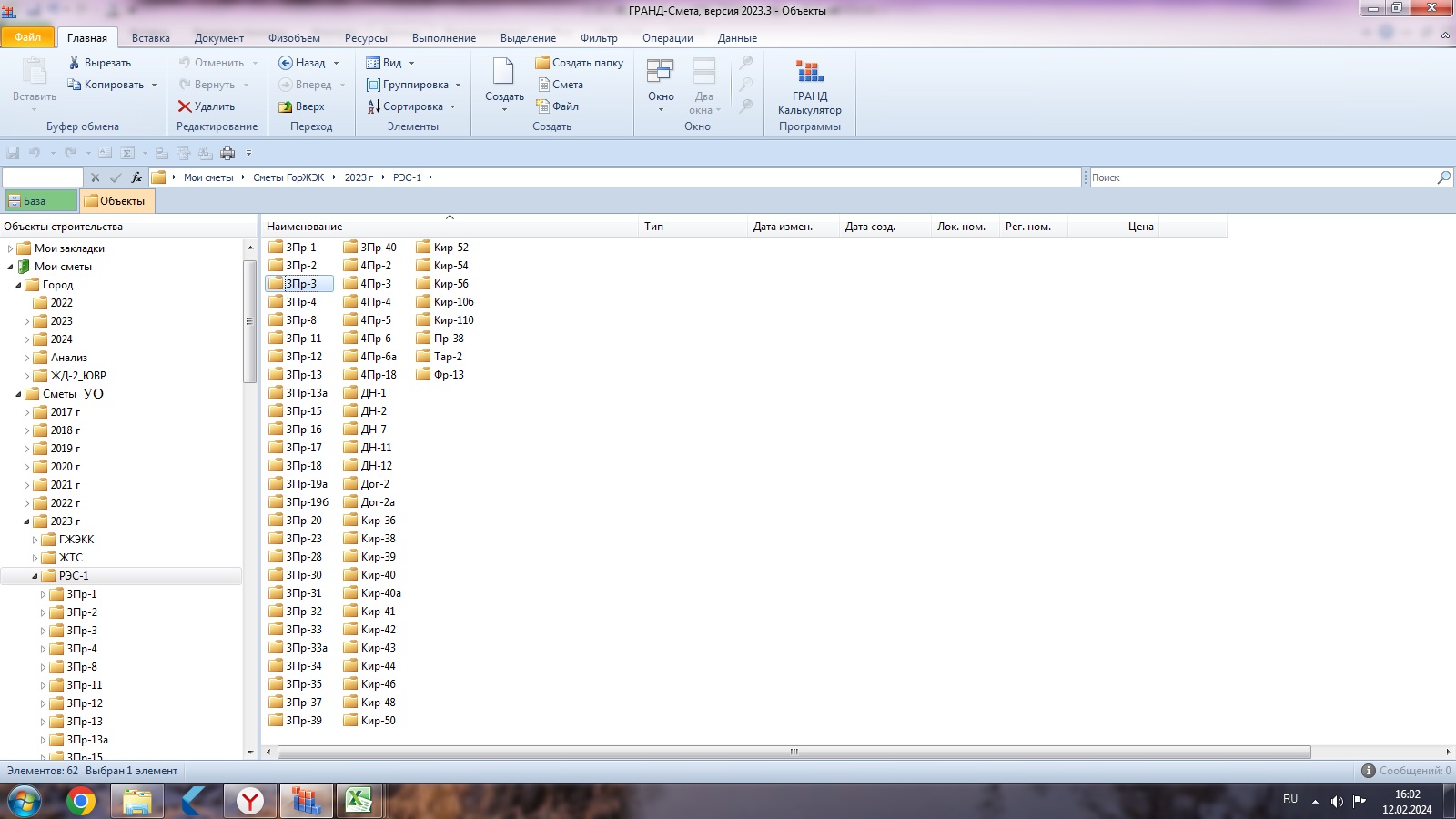Open Windows Explorer from the taskbar
Screen dimensions: 1456x819
coord(137,802)
